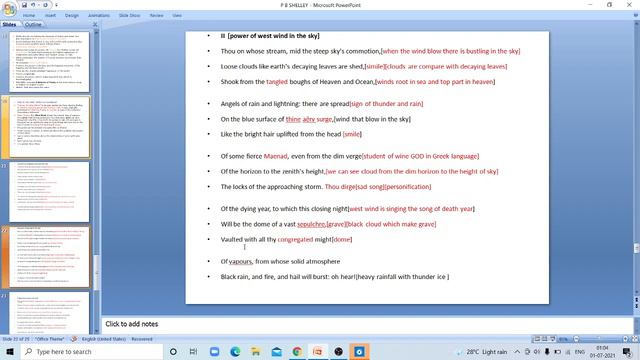Open PowerPoint taskbar icon
Image resolution: width=640 pixels, height=360 pixels.
[318, 351]
